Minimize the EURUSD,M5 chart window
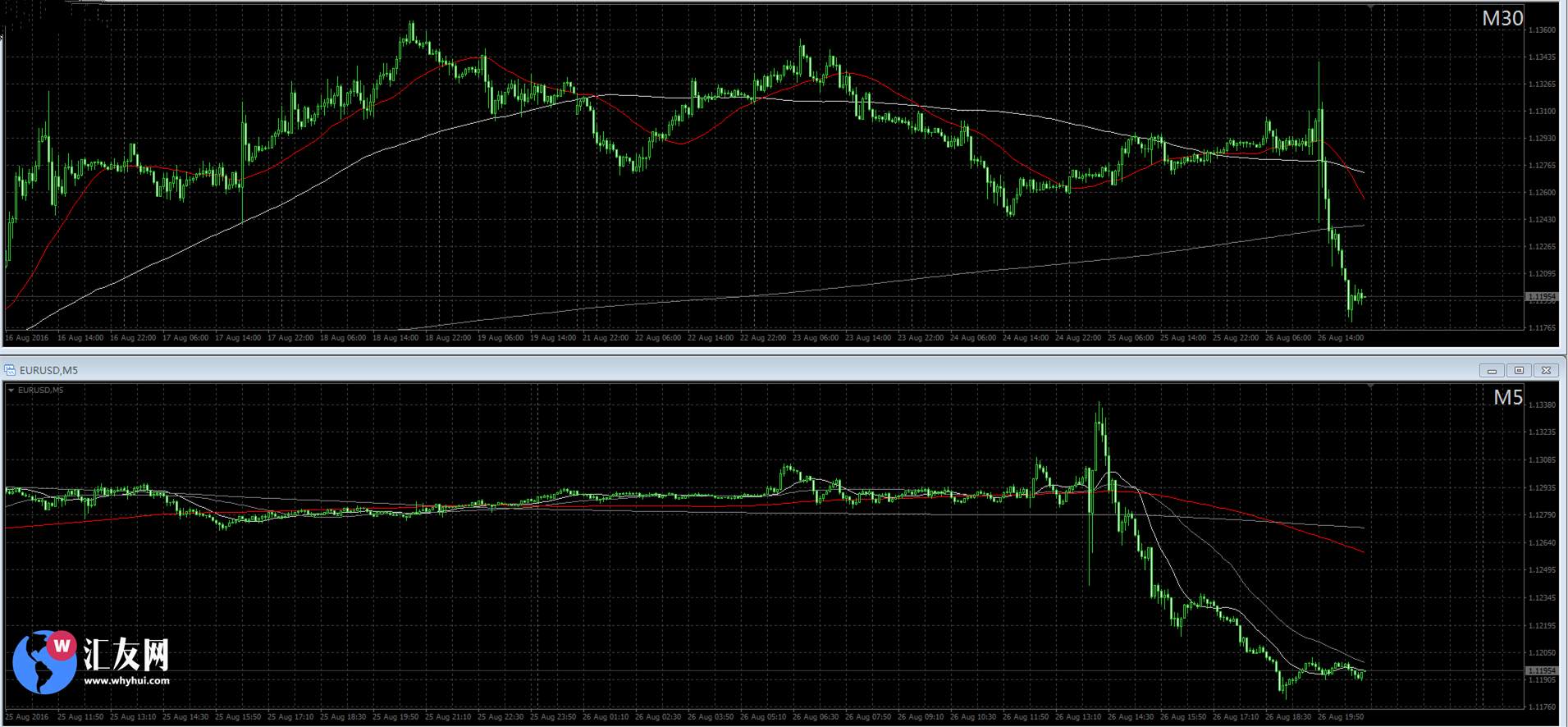1568x727 pixels. (x=1492, y=370)
